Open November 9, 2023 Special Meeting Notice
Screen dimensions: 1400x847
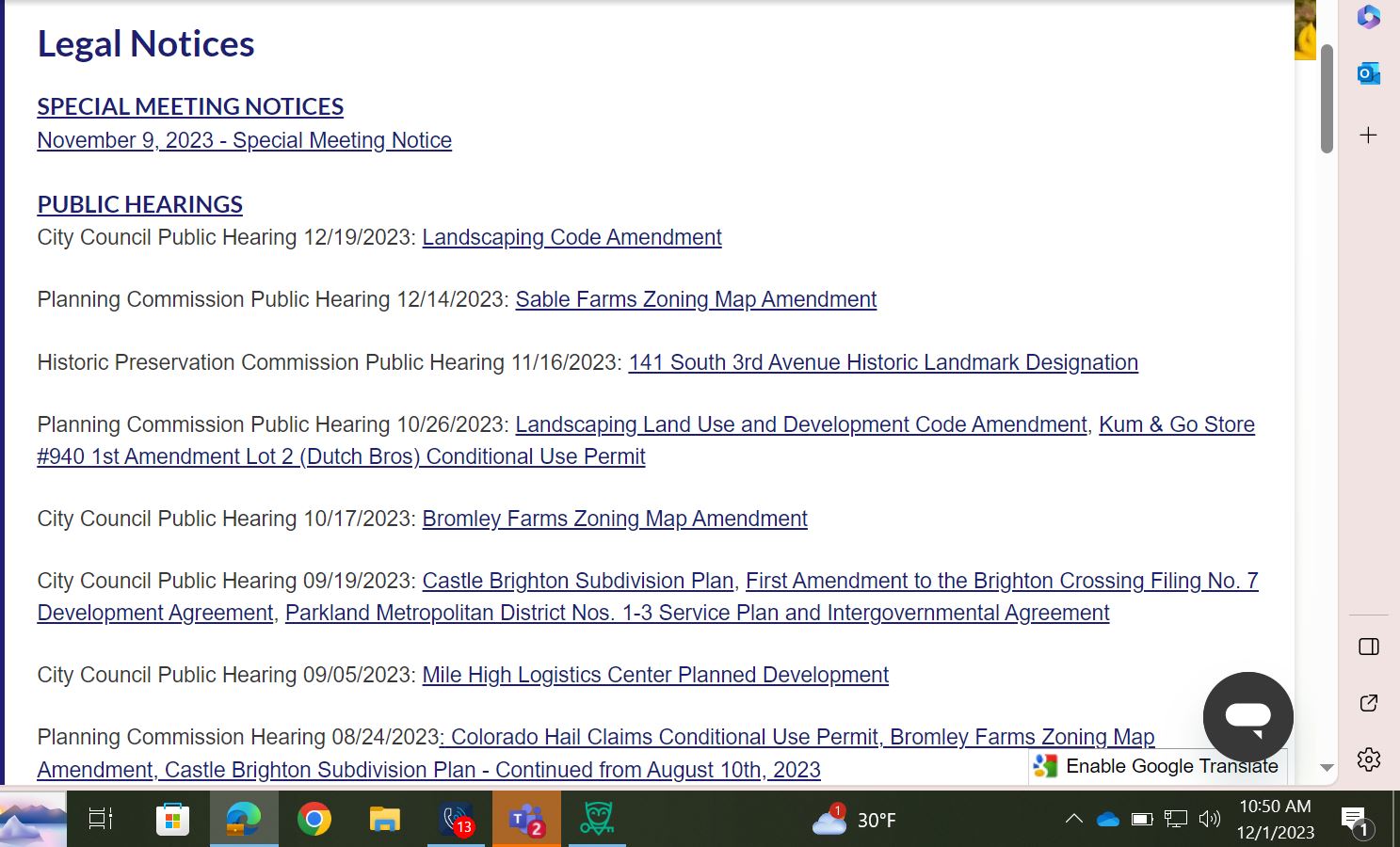point(244,140)
